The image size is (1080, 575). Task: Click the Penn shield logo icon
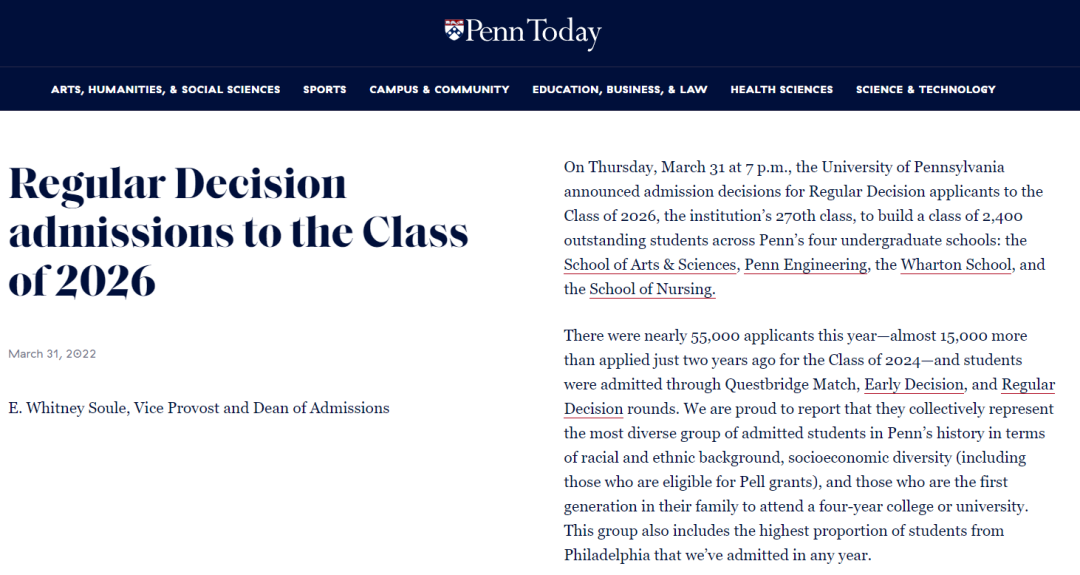454,30
